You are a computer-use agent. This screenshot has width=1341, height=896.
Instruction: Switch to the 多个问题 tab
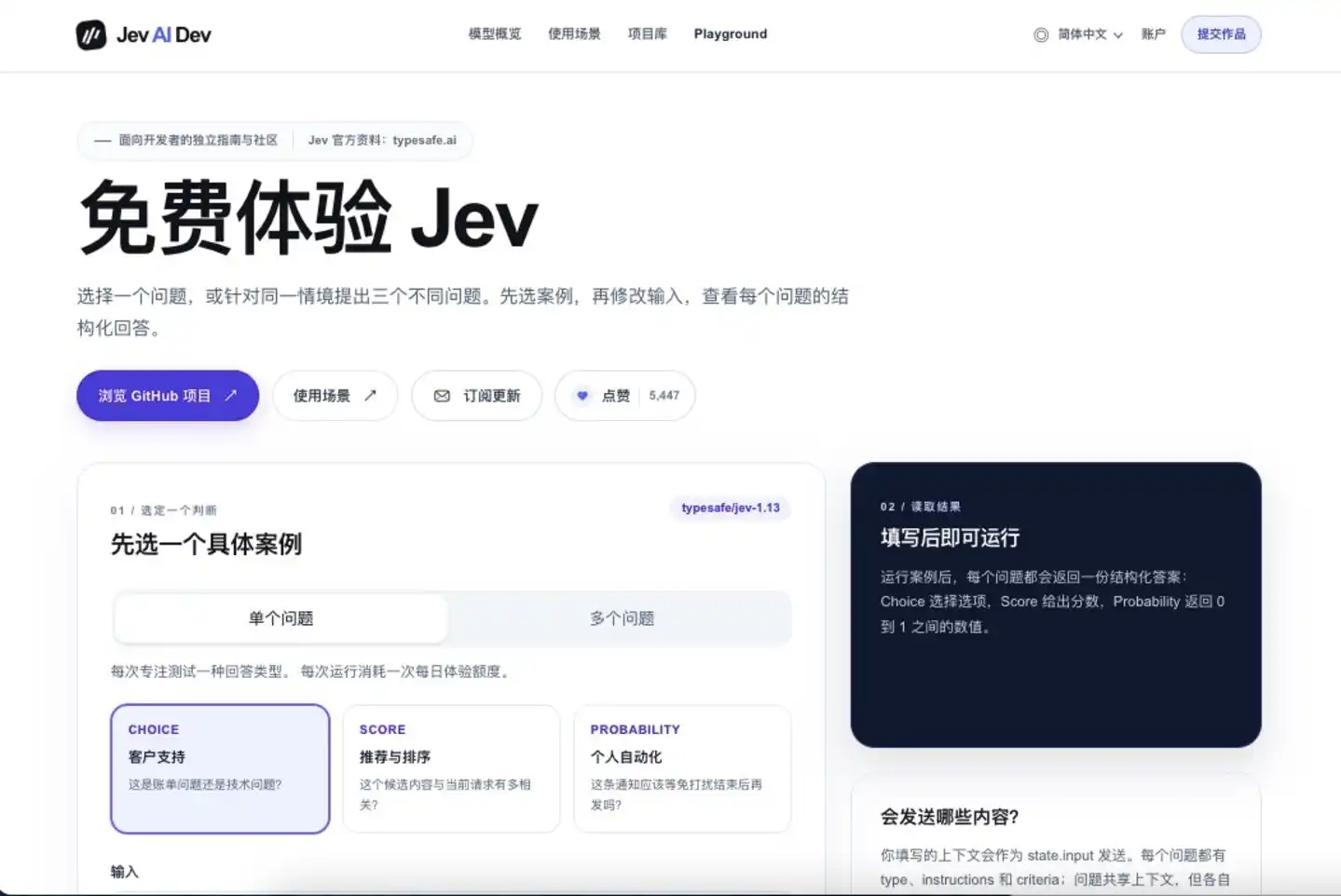(x=622, y=618)
